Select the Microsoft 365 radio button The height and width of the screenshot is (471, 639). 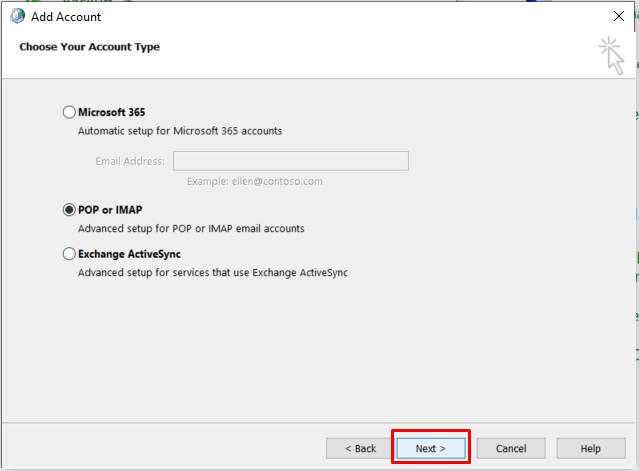[69, 112]
